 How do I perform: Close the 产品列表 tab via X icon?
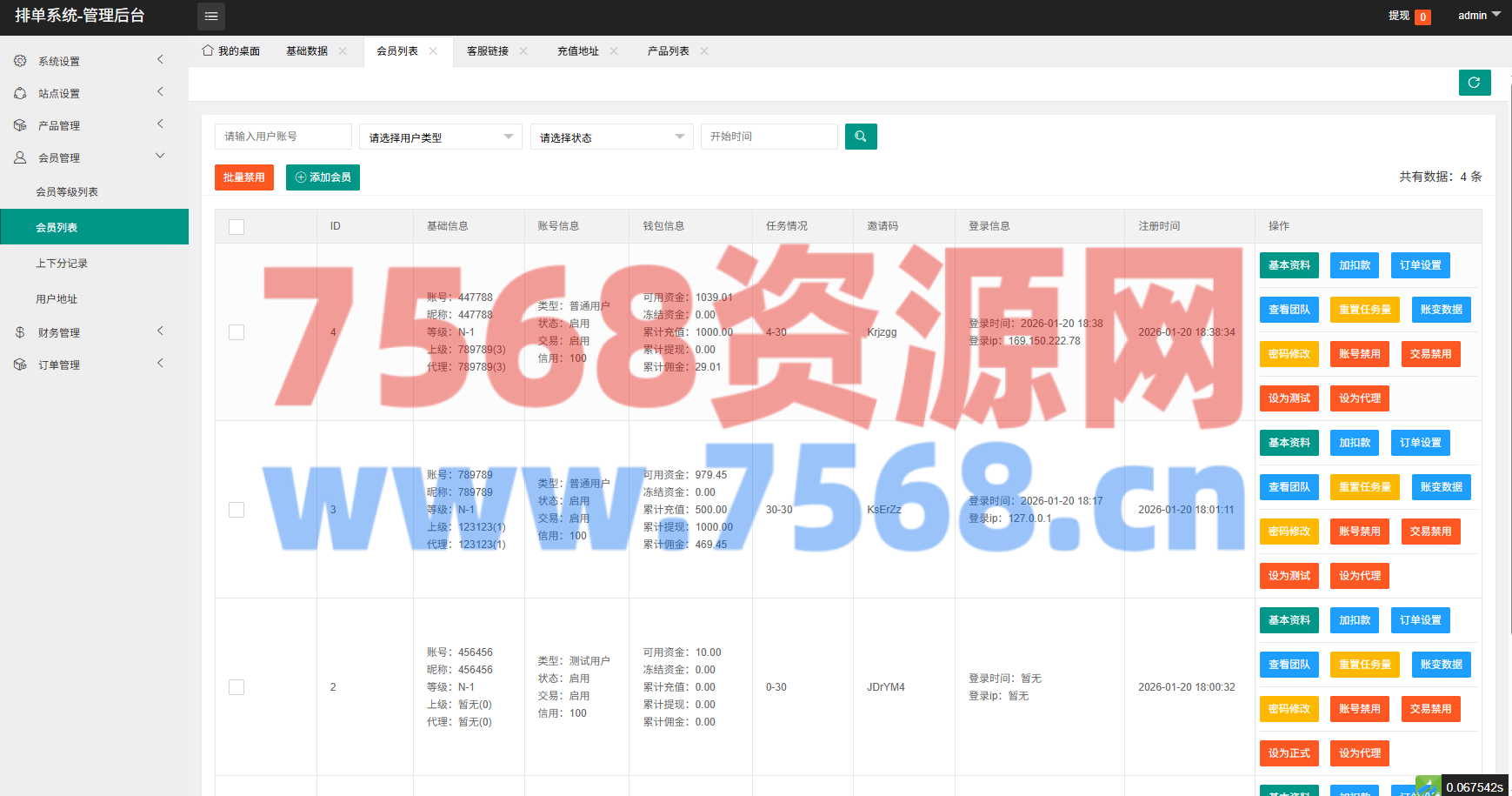704,51
